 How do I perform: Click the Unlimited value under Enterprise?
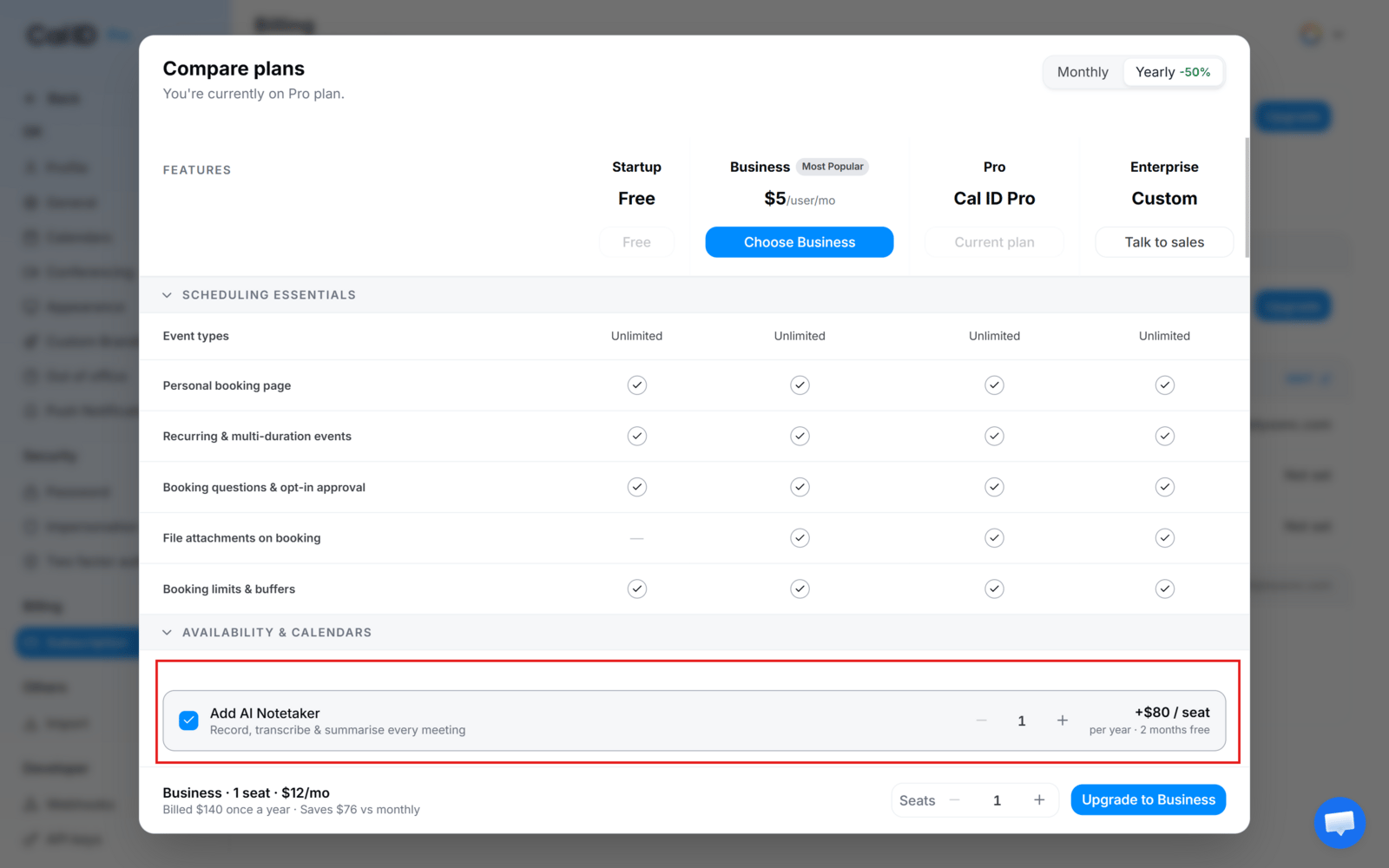coord(1164,336)
